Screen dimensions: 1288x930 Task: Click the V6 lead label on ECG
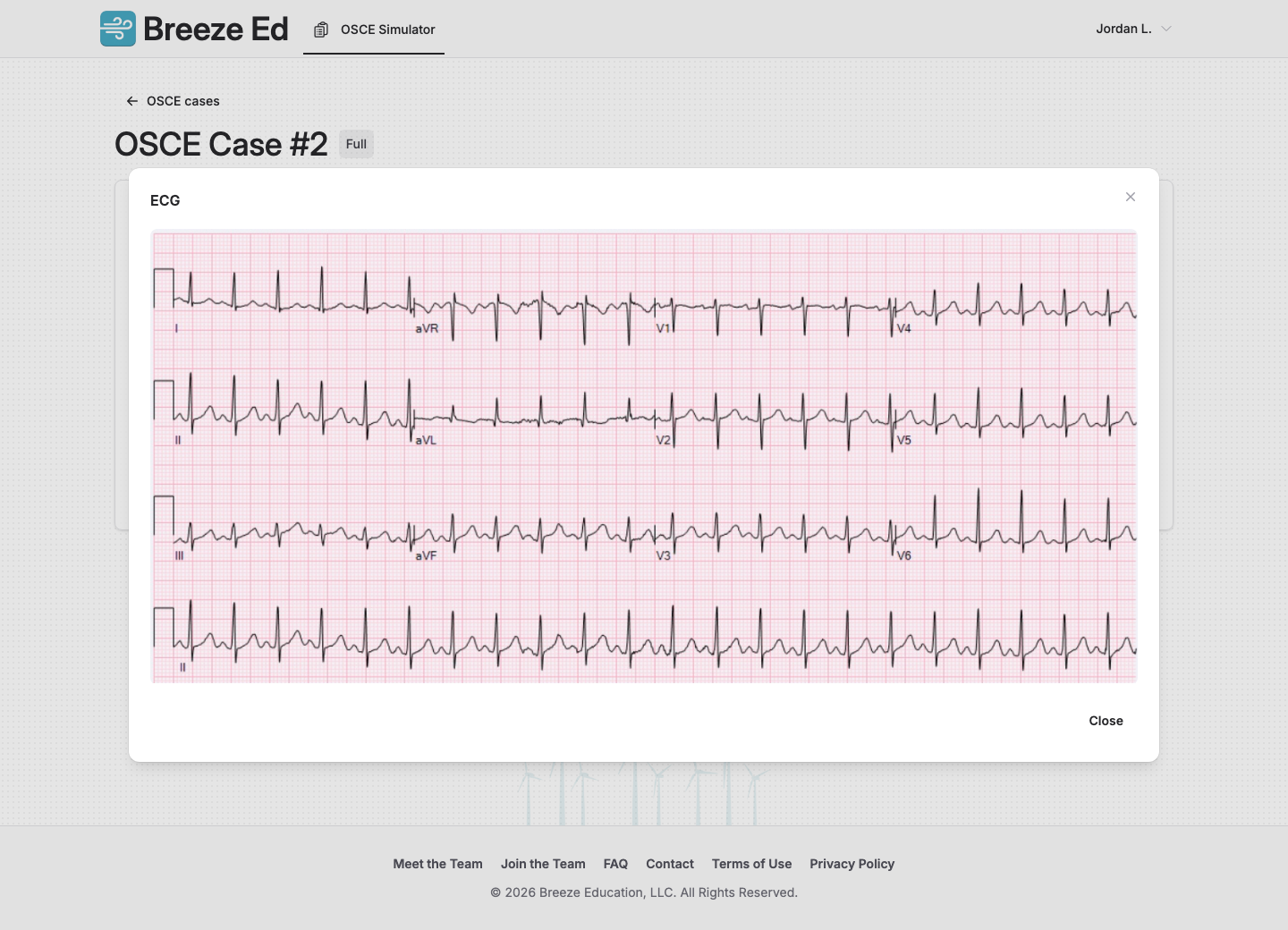pos(903,555)
